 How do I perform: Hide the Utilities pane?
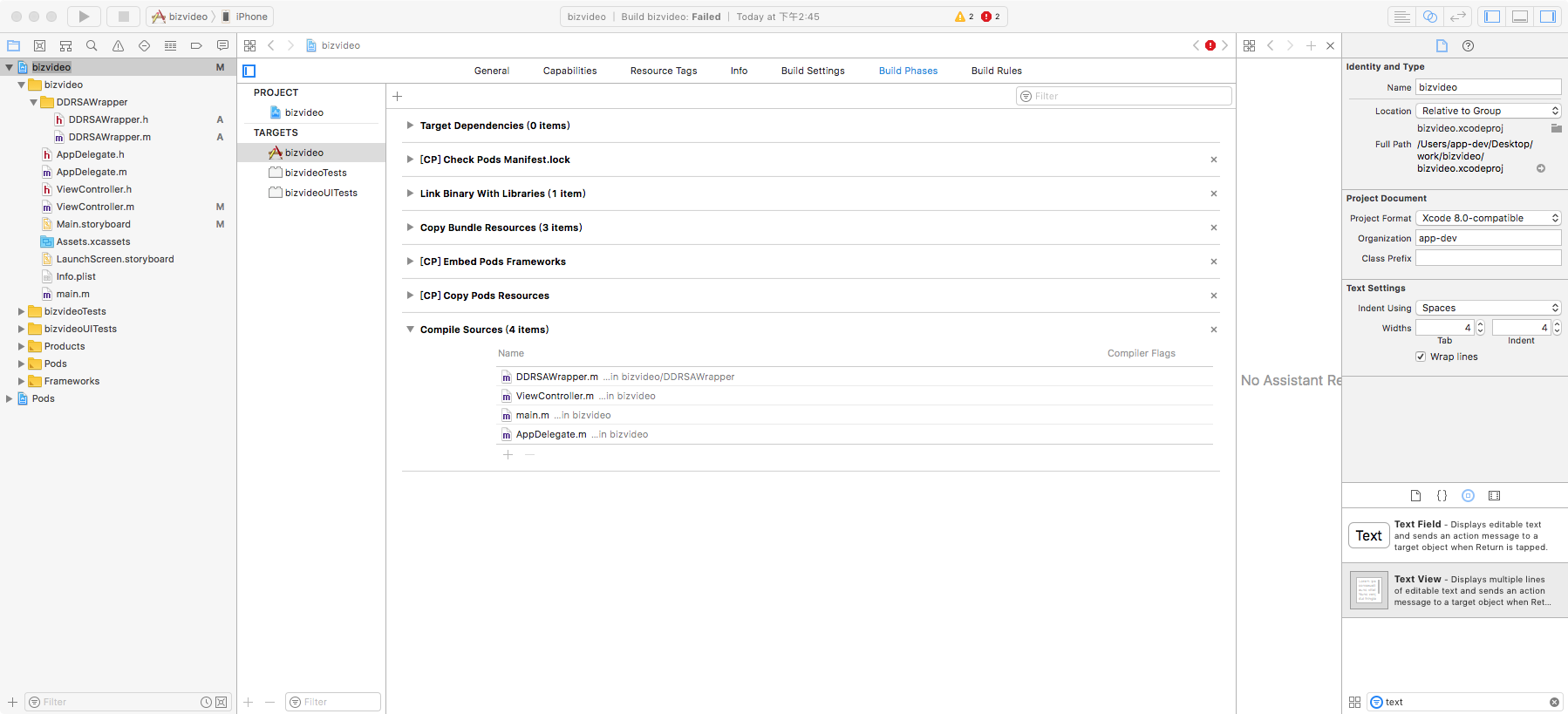(x=1548, y=17)
